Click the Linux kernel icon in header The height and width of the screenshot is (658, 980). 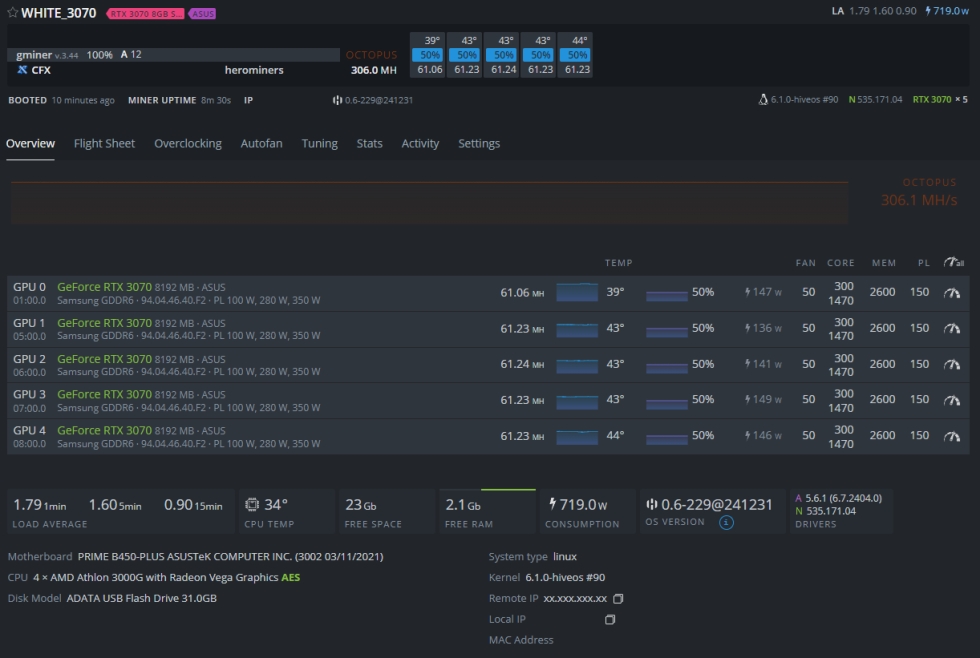[x=762, y=99]
